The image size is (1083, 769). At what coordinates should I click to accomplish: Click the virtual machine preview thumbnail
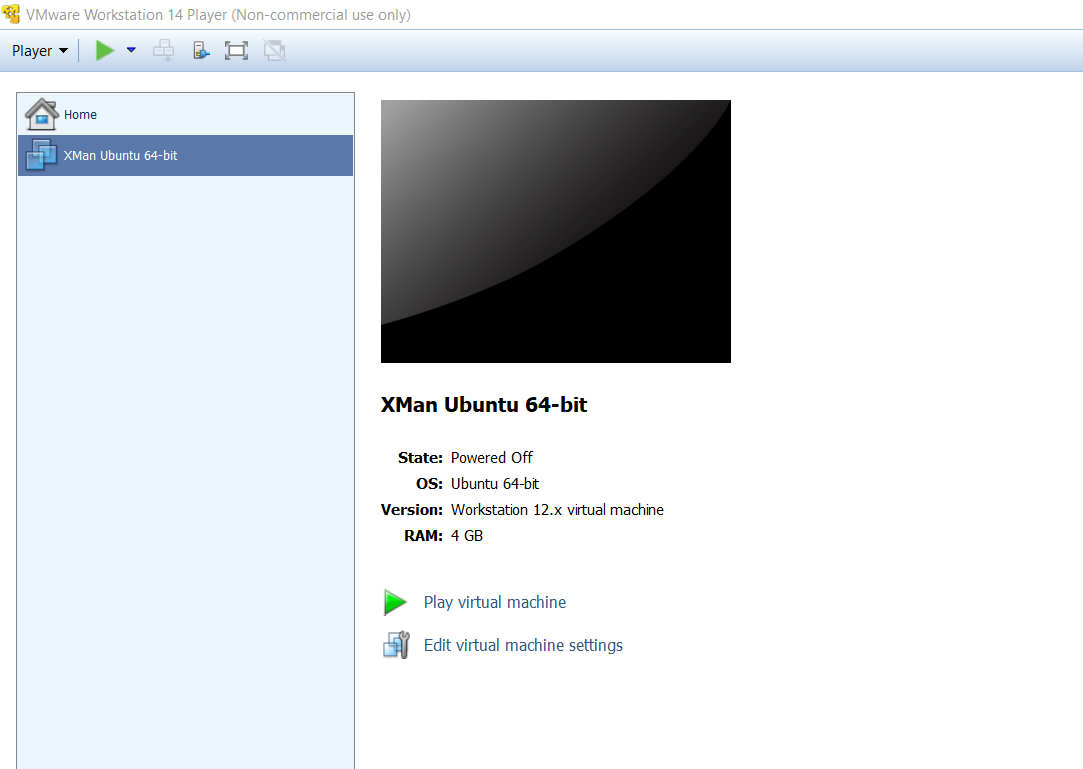click(555, 231)
